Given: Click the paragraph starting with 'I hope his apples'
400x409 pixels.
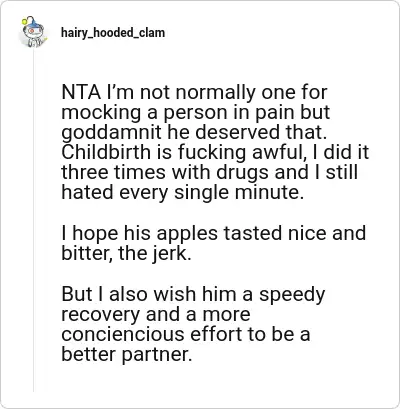Looking at the screenshot, I should (x=213, y=243).
